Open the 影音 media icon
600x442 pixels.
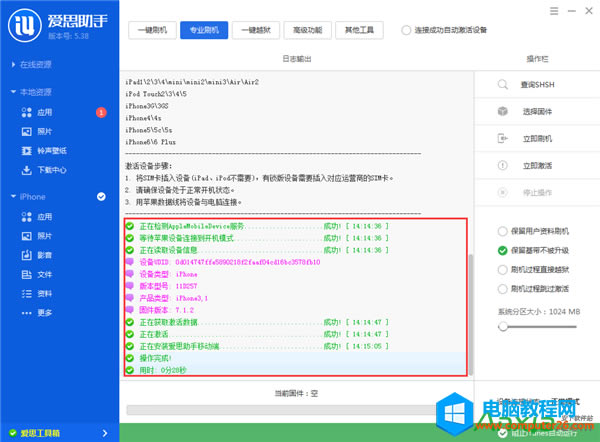(x=26, y=255)
